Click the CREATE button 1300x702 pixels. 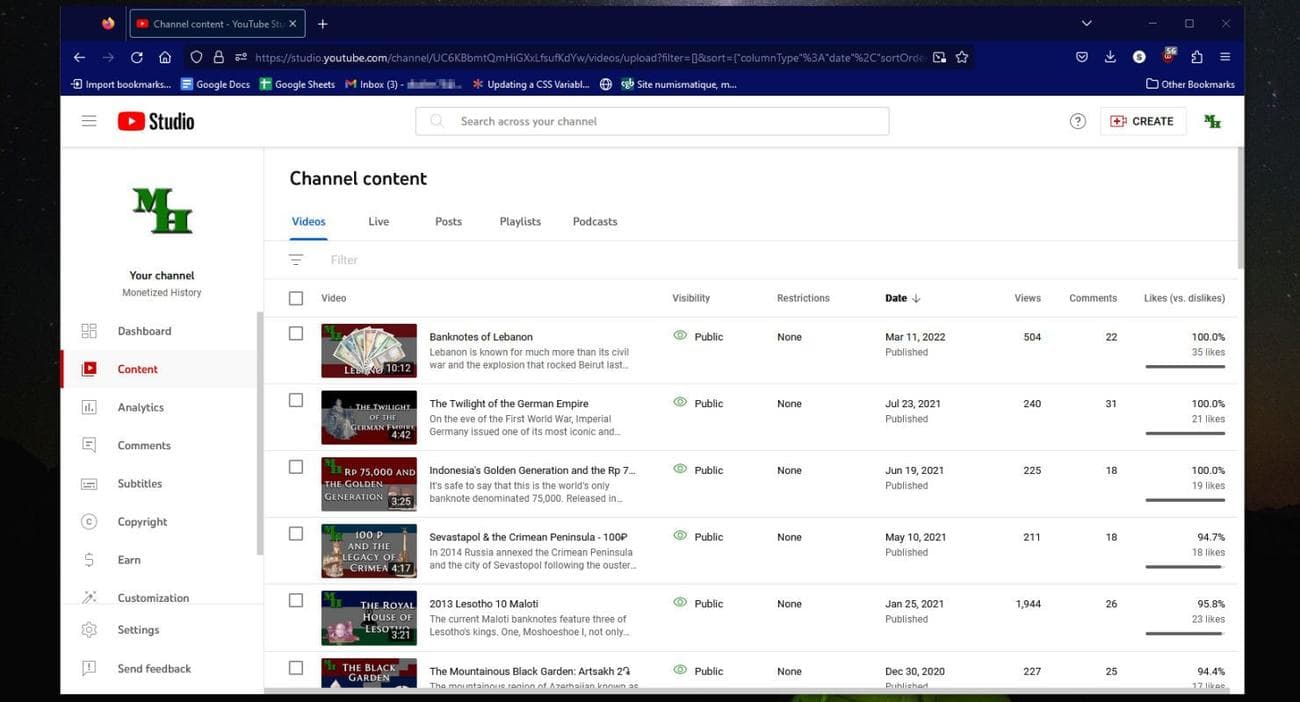pyautogui.click(x=1142, y=121)
